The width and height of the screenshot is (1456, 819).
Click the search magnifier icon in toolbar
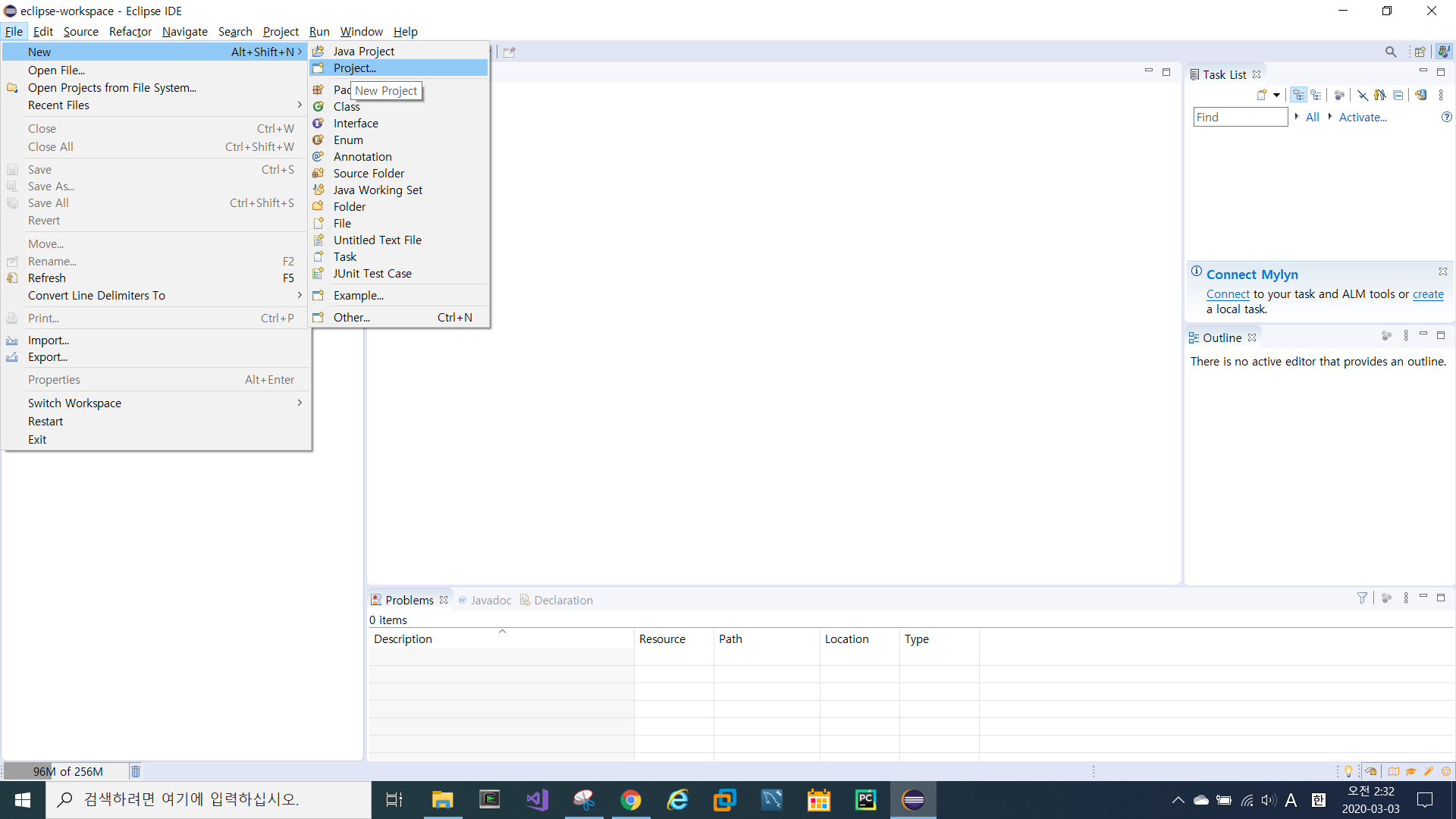(x=1390, y=52)
